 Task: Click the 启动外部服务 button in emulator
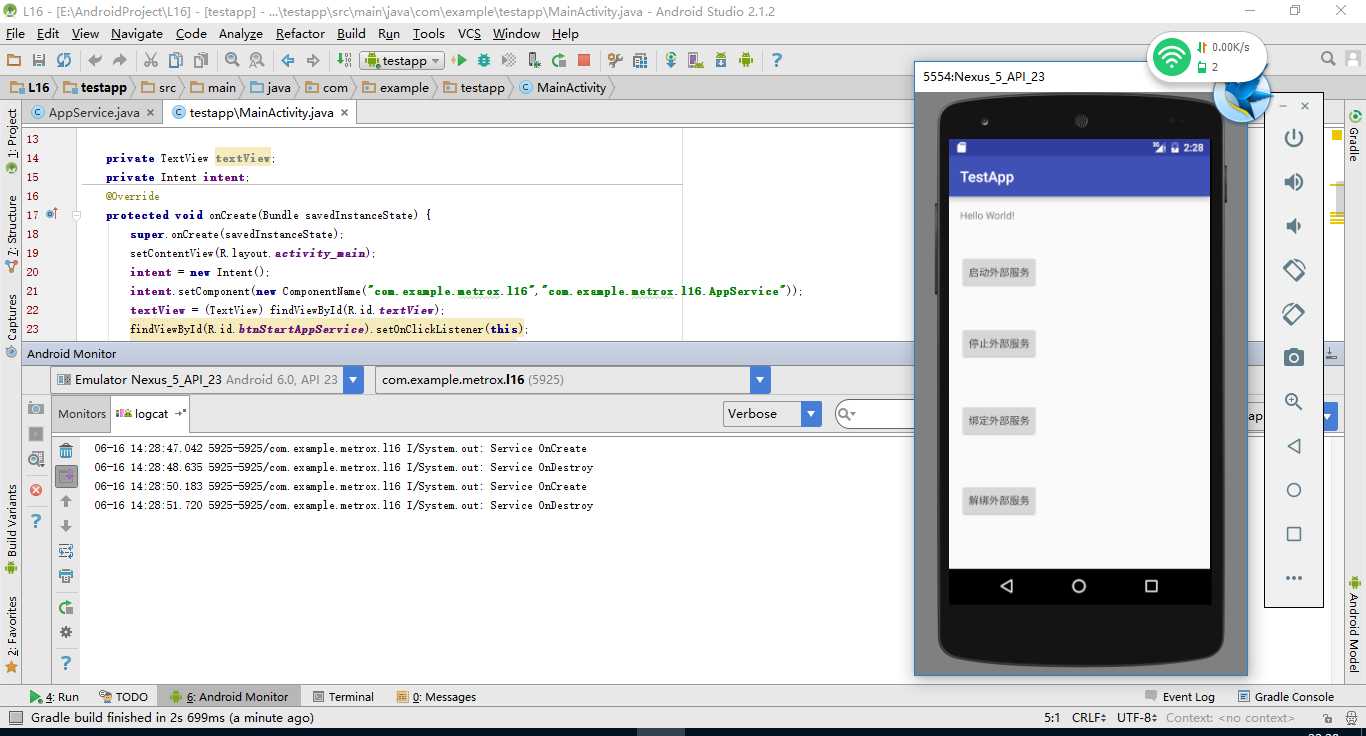coord(999,273)
